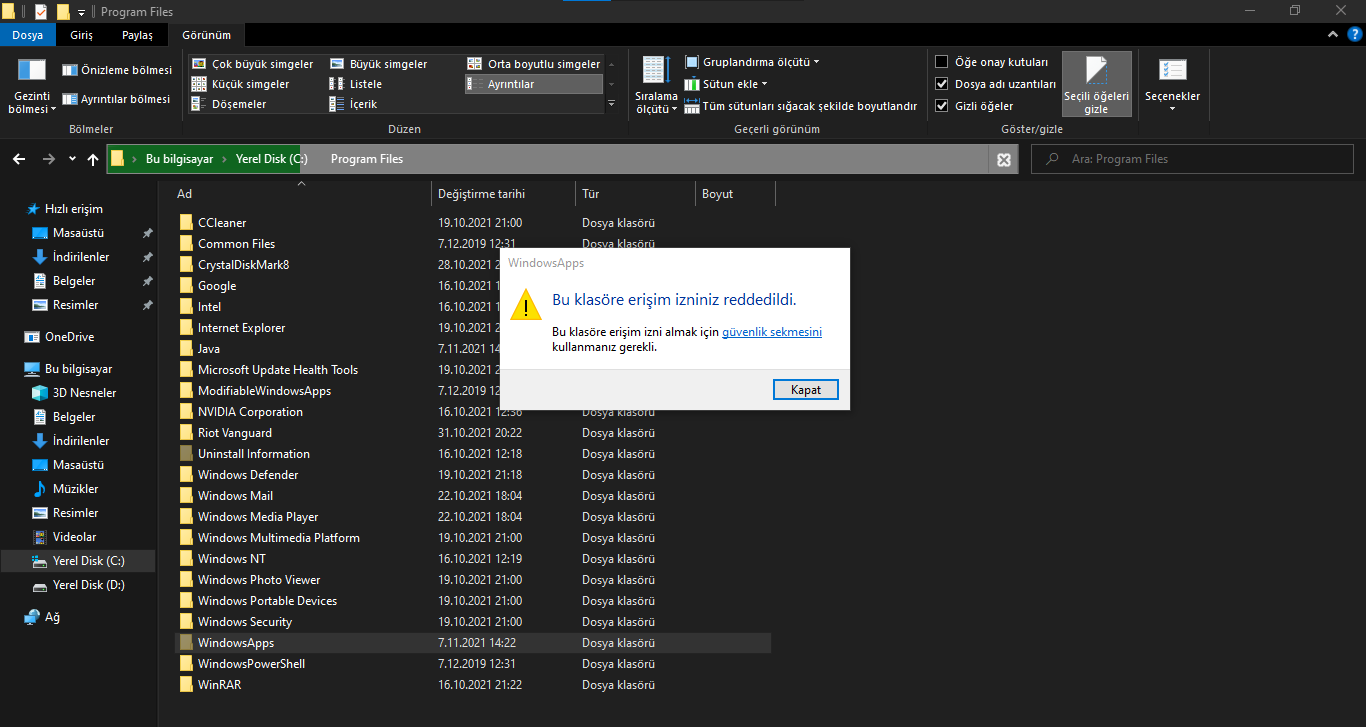Select the Görünüm tab
This screenshot has width=1366, height=727.
point(206,35)
